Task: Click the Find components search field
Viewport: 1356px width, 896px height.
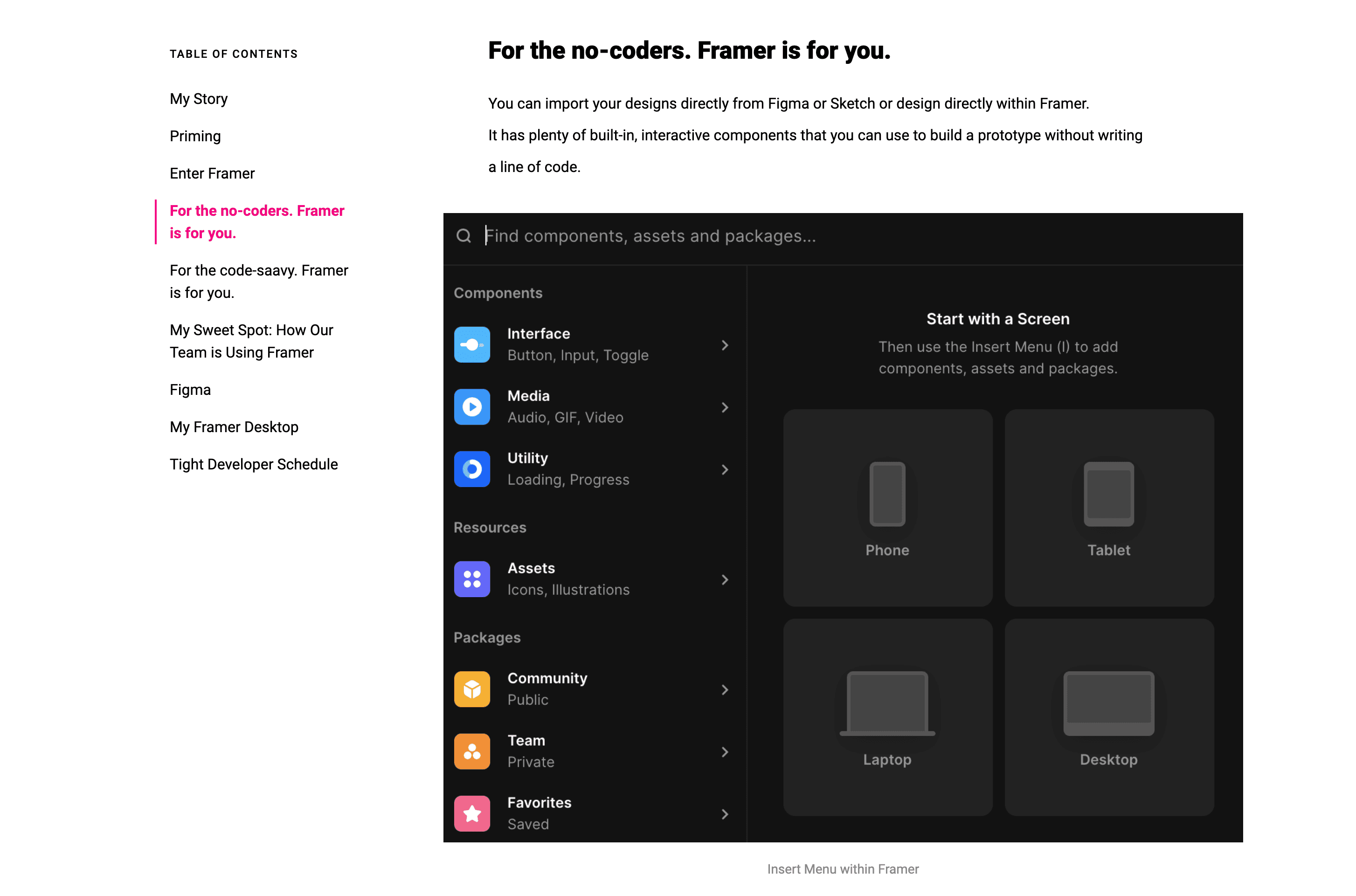Action: (800, 236)
